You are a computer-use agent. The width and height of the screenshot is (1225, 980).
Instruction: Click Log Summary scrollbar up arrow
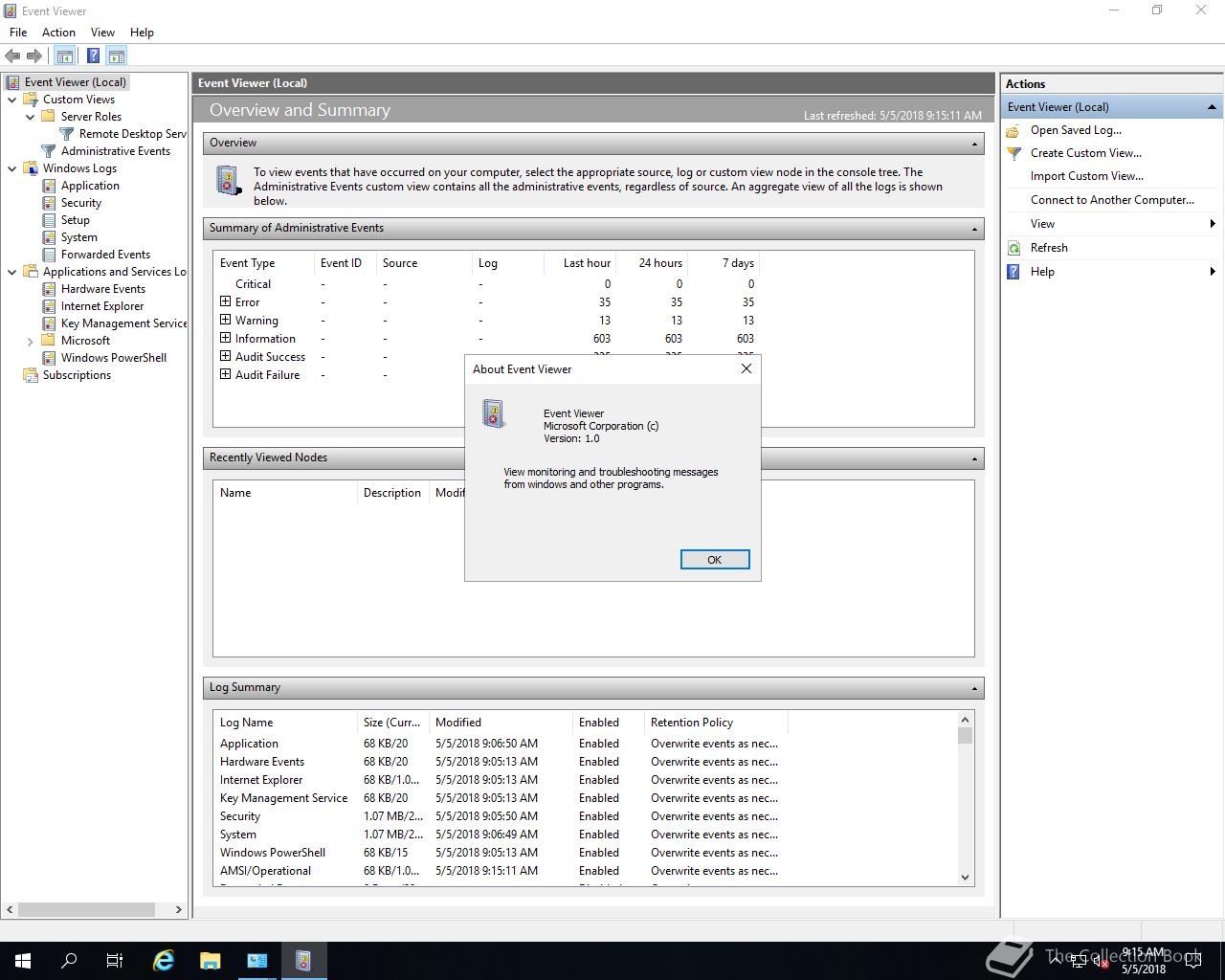point(965,720)
